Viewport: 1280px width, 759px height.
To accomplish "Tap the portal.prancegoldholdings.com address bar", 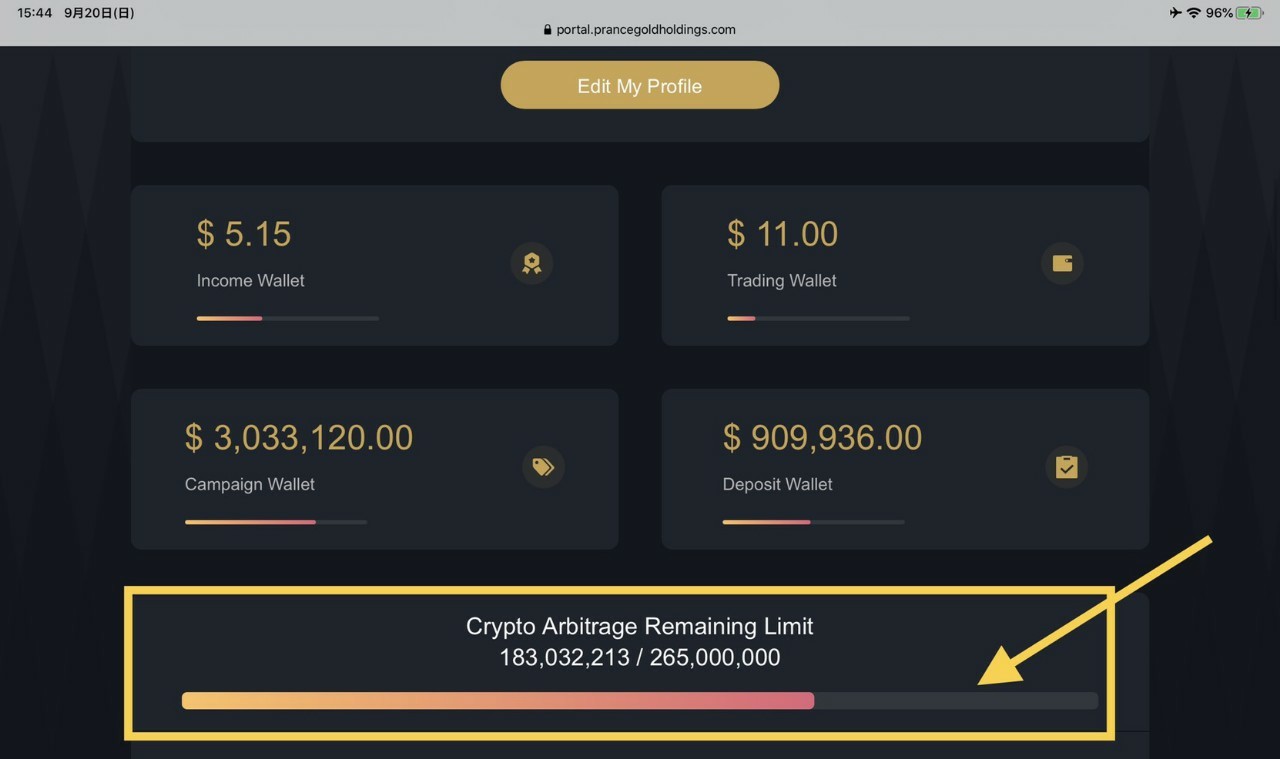I will point(640,30).
